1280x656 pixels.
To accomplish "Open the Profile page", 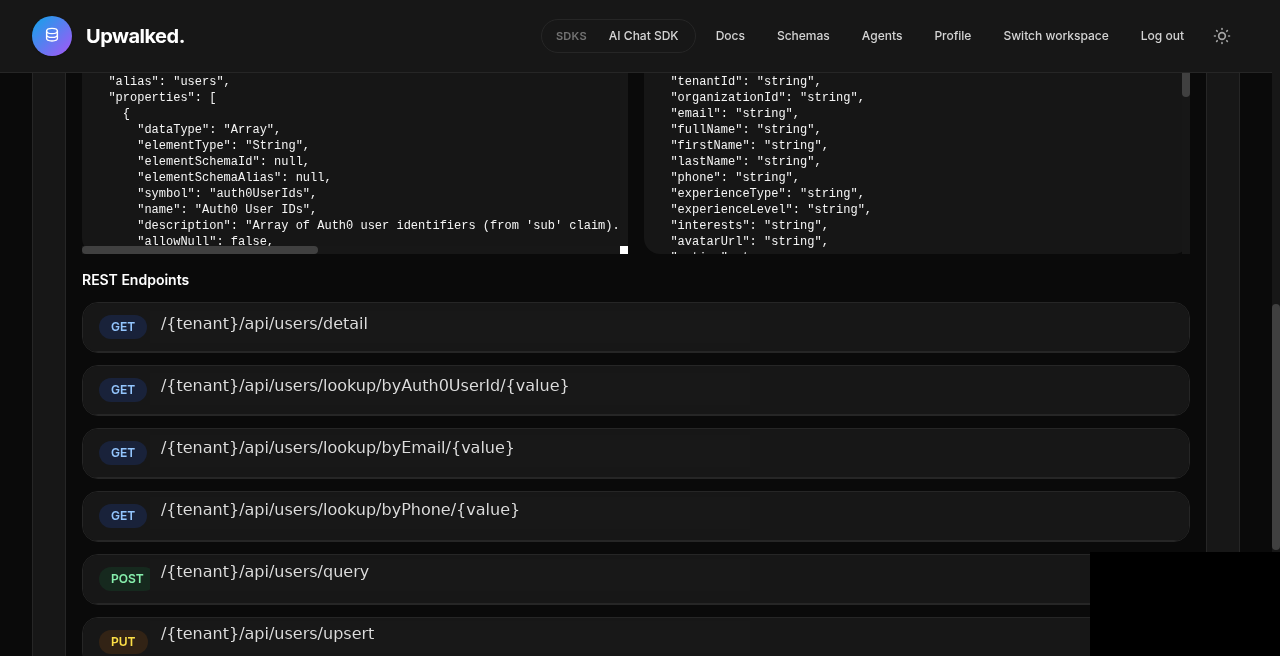I will point(953,36).
